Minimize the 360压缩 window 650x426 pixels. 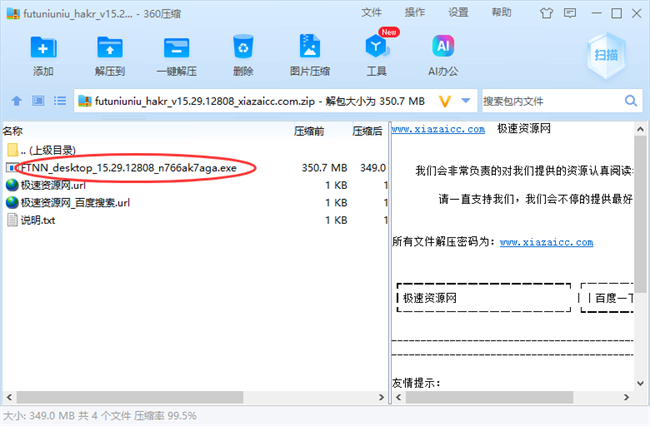pos(597,13)
